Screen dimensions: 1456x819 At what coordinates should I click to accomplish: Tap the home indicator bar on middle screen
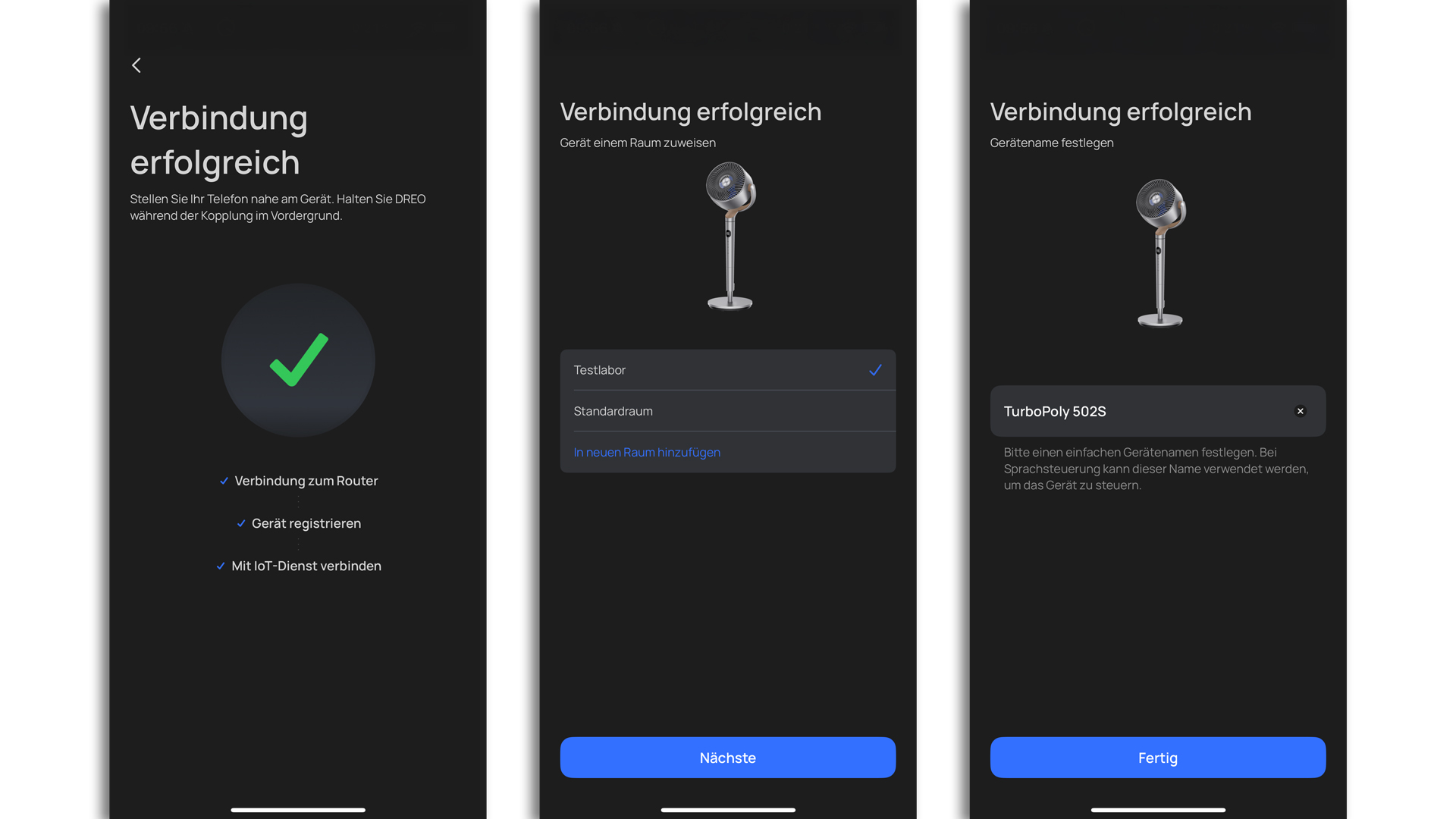coord(728,810)
